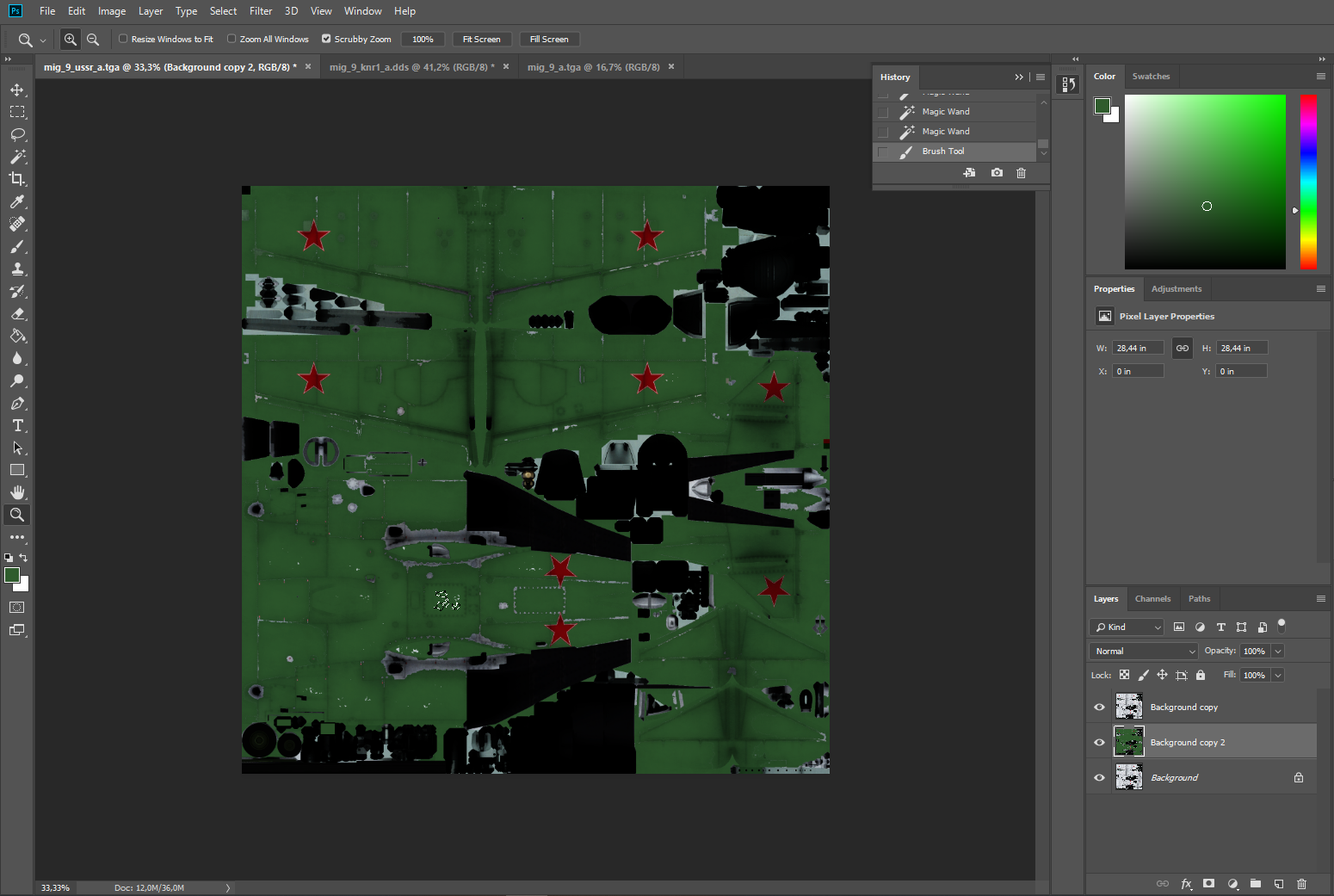Open the Filter menu
The height and width of the screenshot is (896, 1334).
(260, 11)
